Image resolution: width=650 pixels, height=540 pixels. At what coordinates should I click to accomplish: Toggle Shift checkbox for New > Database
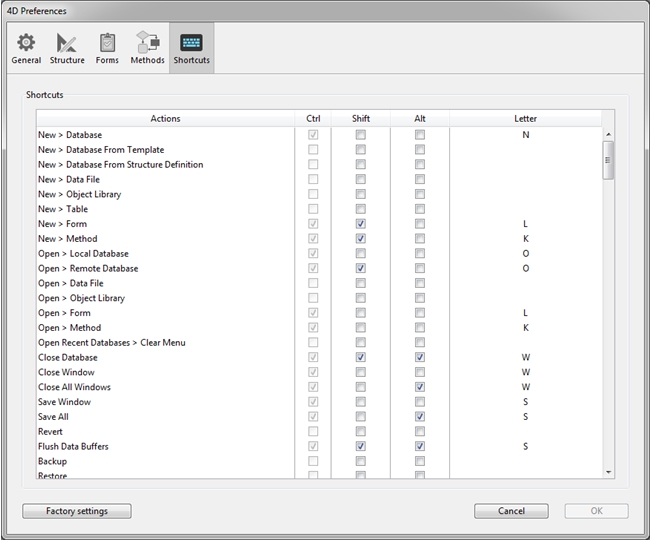pyautogui.click(x=360, y=135)
